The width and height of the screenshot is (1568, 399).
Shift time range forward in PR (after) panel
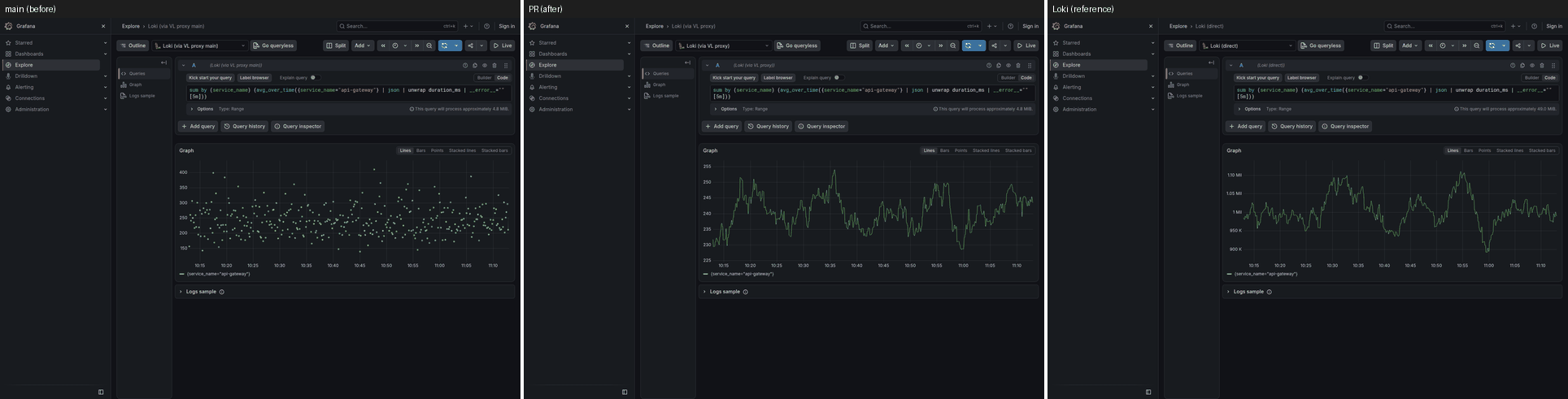tap(941, 46)
